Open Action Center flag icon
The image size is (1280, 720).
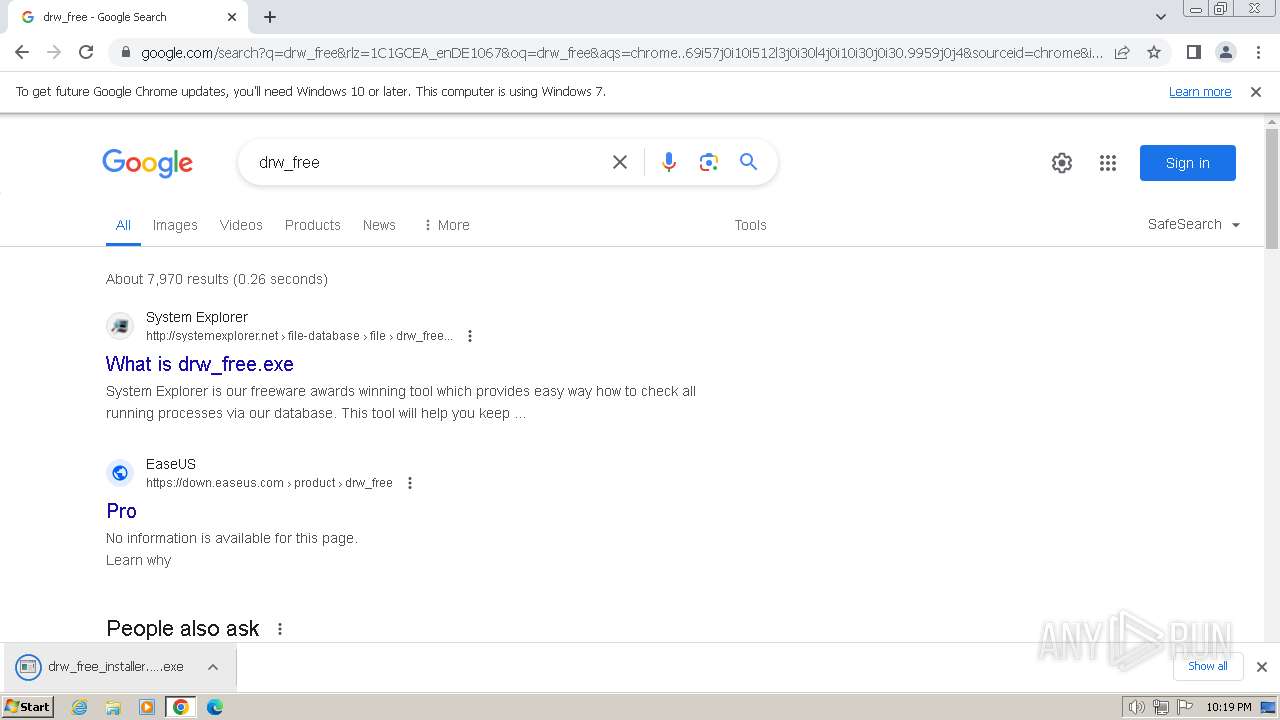(1186, 707)
